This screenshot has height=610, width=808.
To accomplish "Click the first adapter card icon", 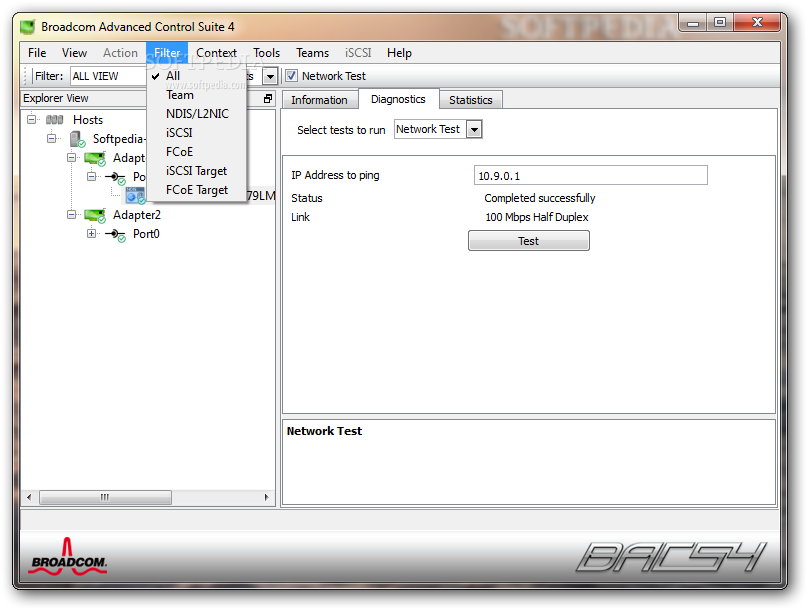I will coord(95,159).
